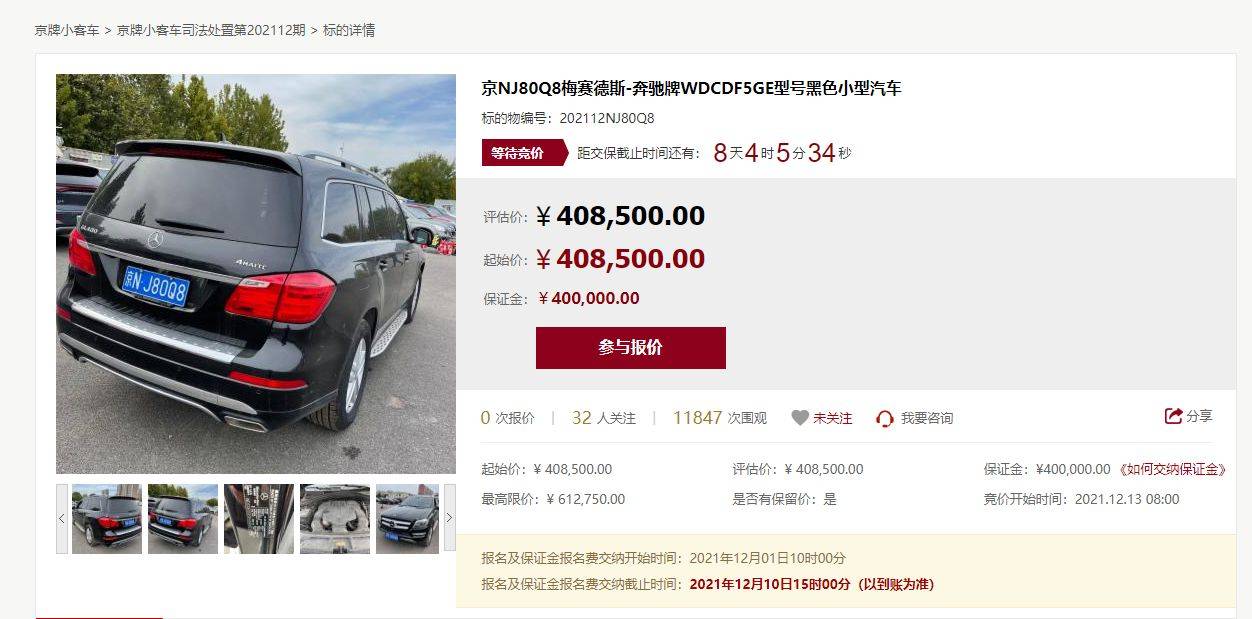Click the 标的详情 breadcrumb item
This screenshot has width=1252, height=619.
[349, 30]
